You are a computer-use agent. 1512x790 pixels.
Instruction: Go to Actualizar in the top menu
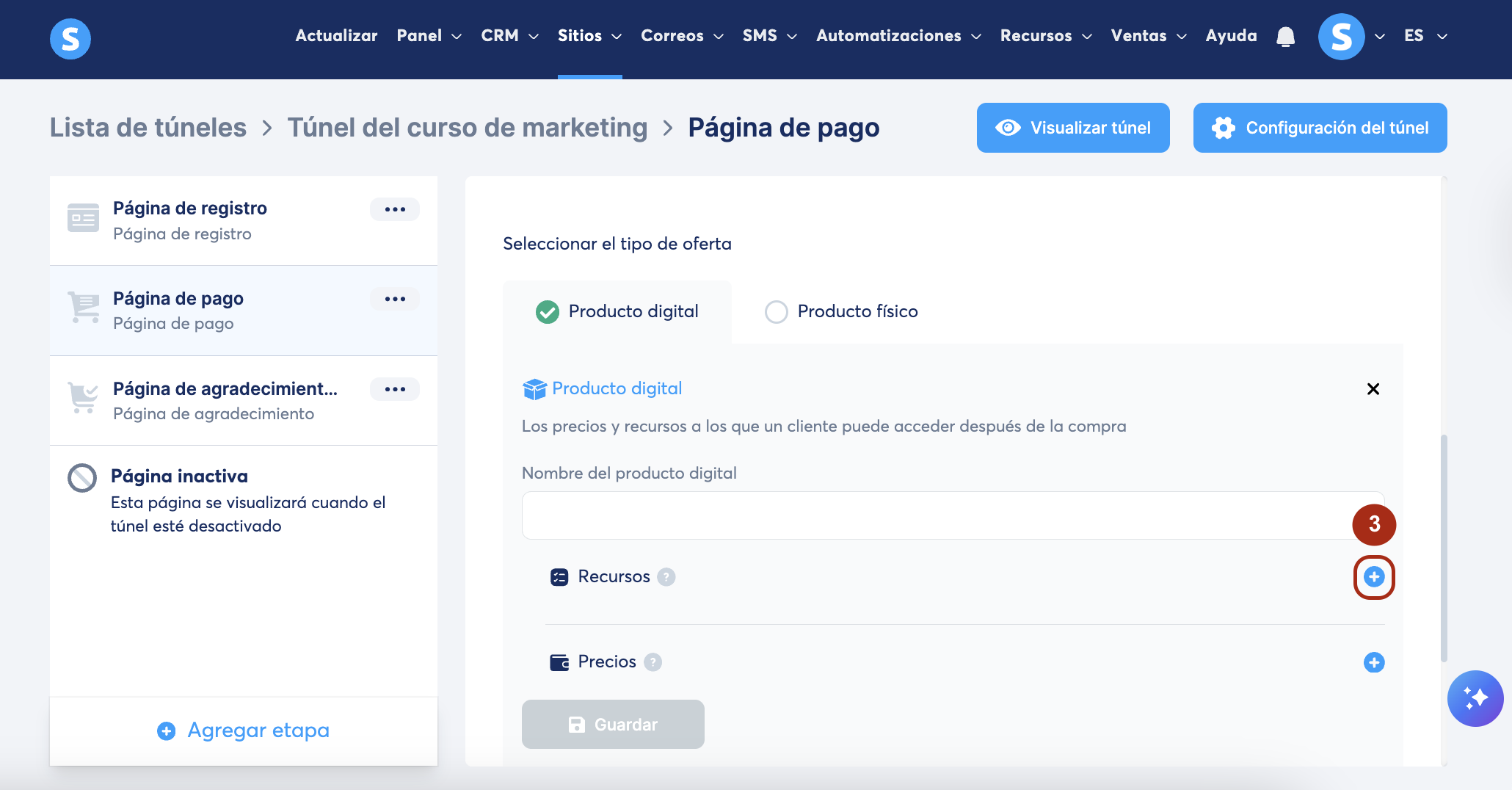click(336, 36)
